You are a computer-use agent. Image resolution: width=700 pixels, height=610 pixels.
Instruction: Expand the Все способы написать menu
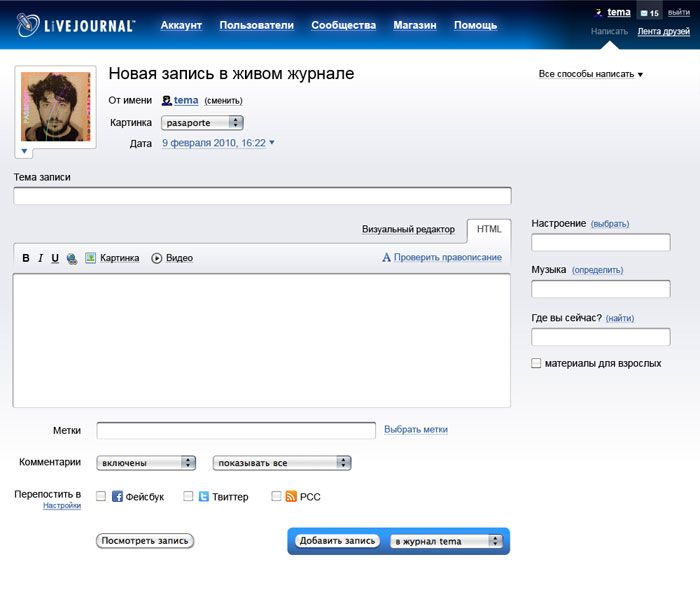click(590, 74)
